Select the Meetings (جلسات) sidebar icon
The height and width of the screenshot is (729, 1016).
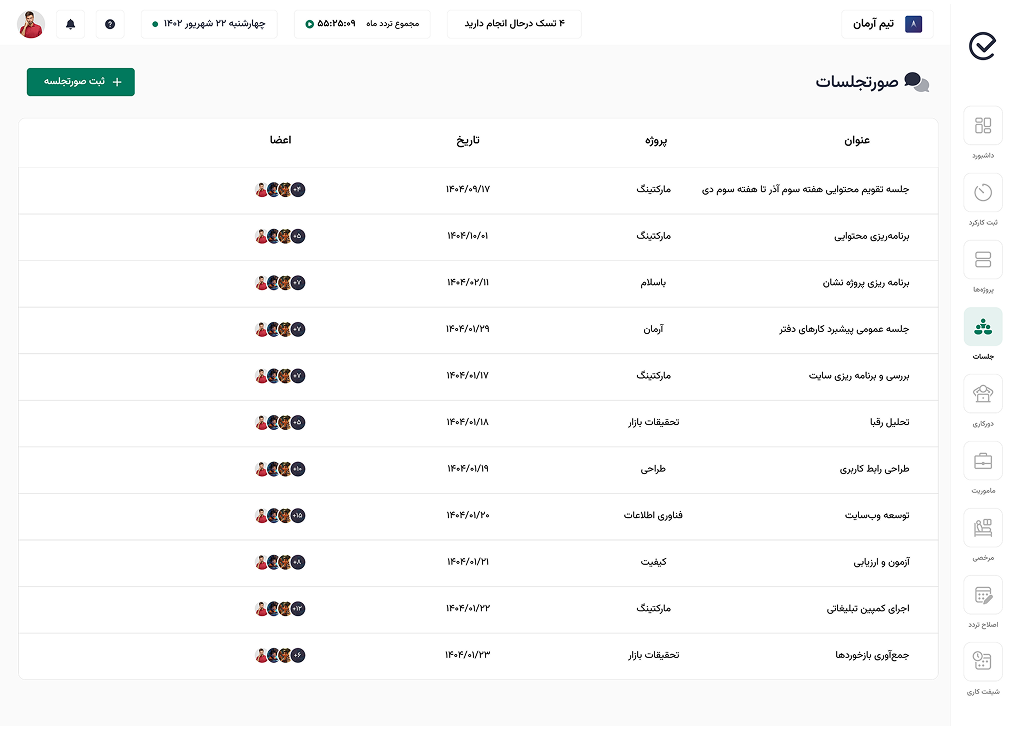pyautogui.click(x=982, y=327)
